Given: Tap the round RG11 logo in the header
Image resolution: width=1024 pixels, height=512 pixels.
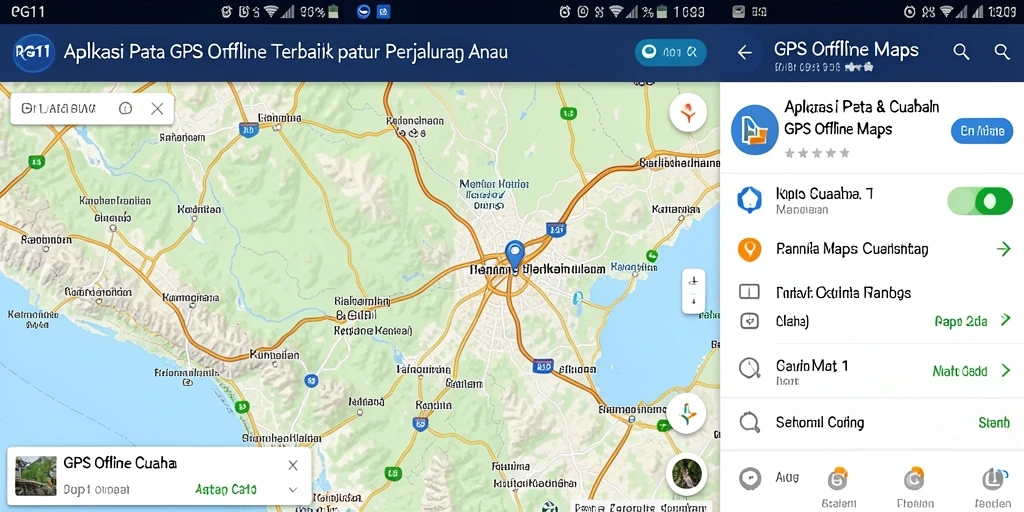Looking at the screenshot, I should tap(33, 53).
